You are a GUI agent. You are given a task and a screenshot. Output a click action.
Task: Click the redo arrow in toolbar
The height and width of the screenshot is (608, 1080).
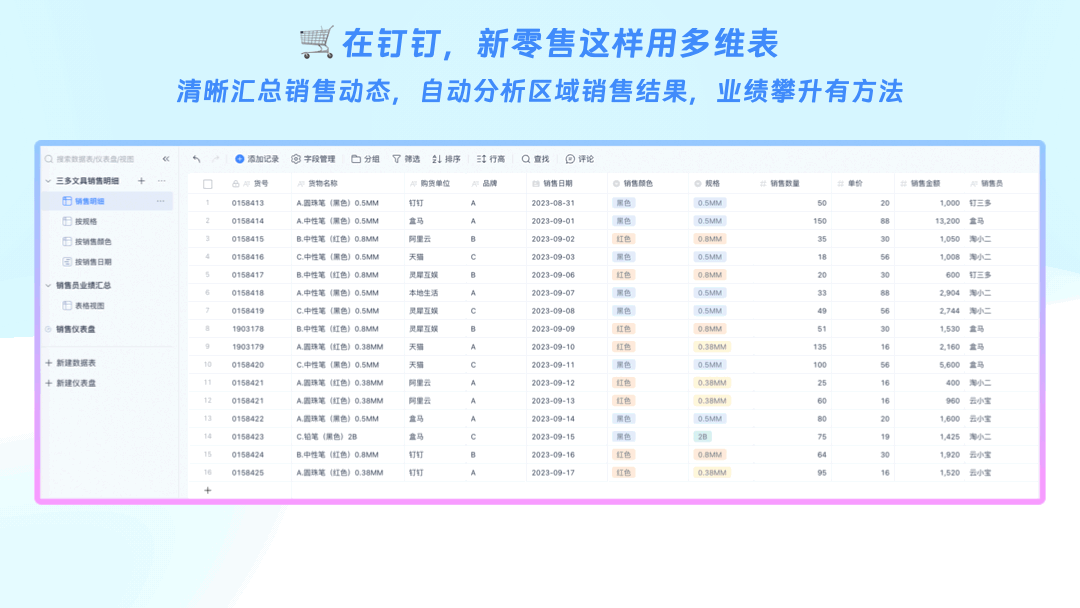[215, 159]
